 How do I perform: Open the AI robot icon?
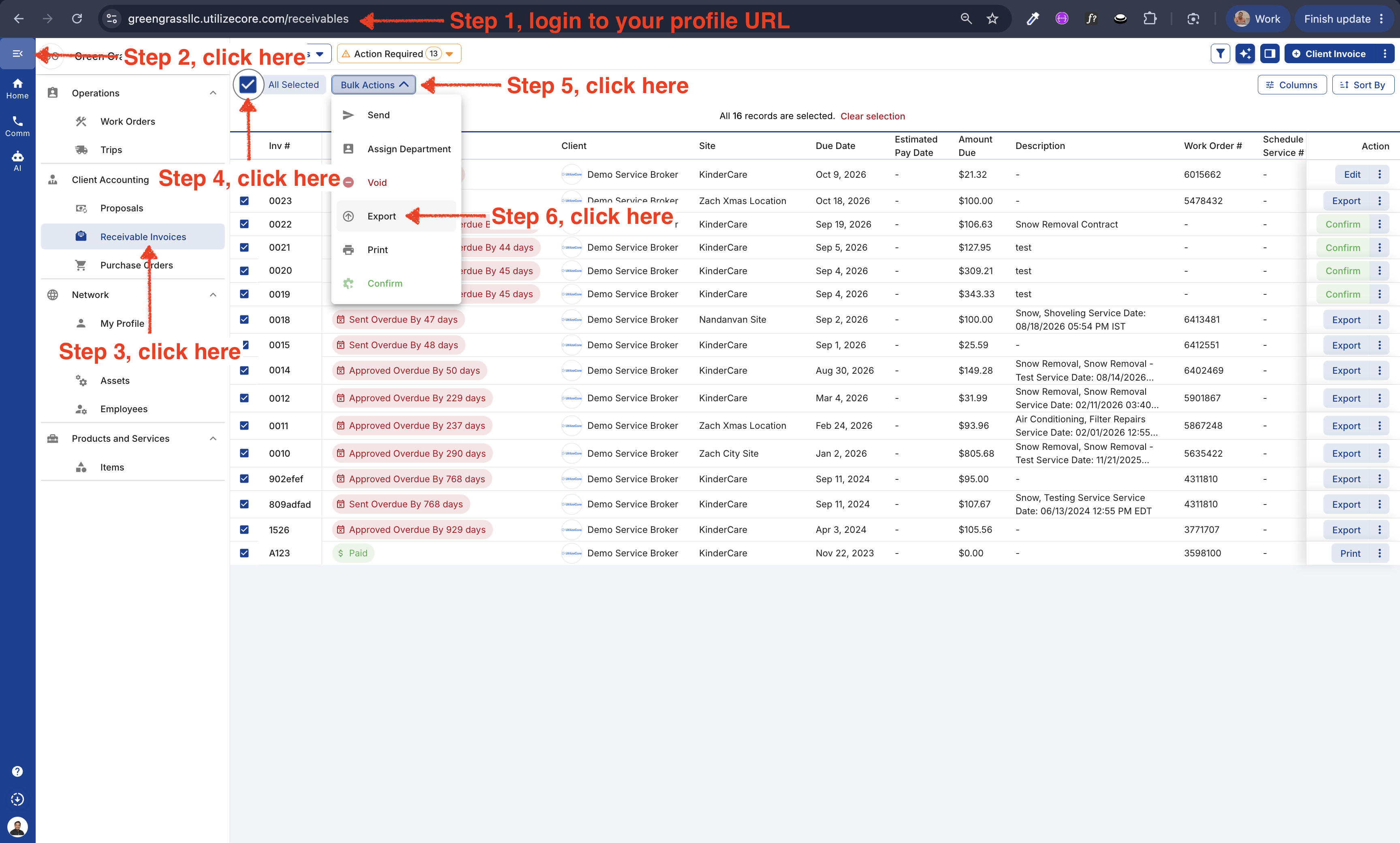(17, 161)
